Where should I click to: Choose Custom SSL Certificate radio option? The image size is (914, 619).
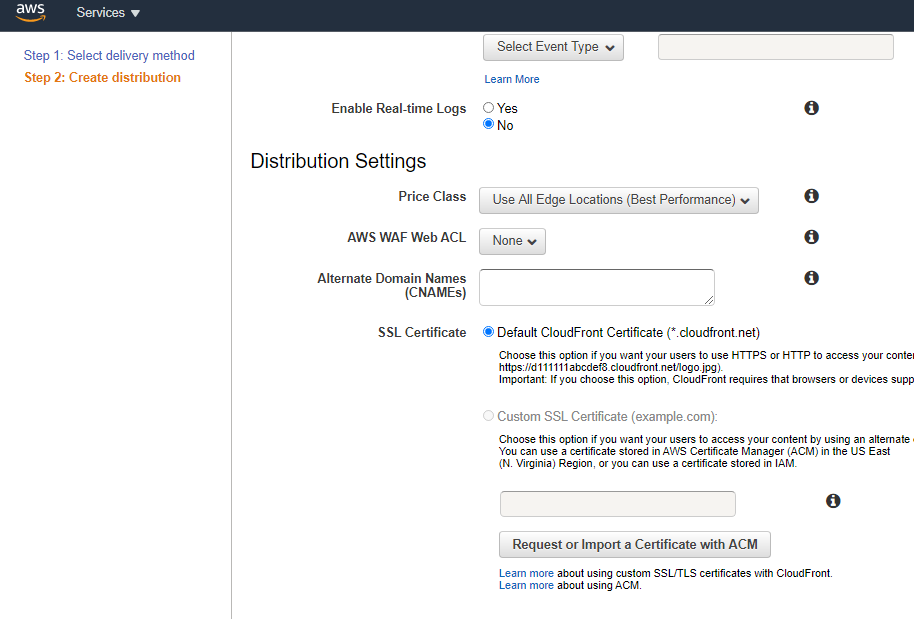pos(488,416)
